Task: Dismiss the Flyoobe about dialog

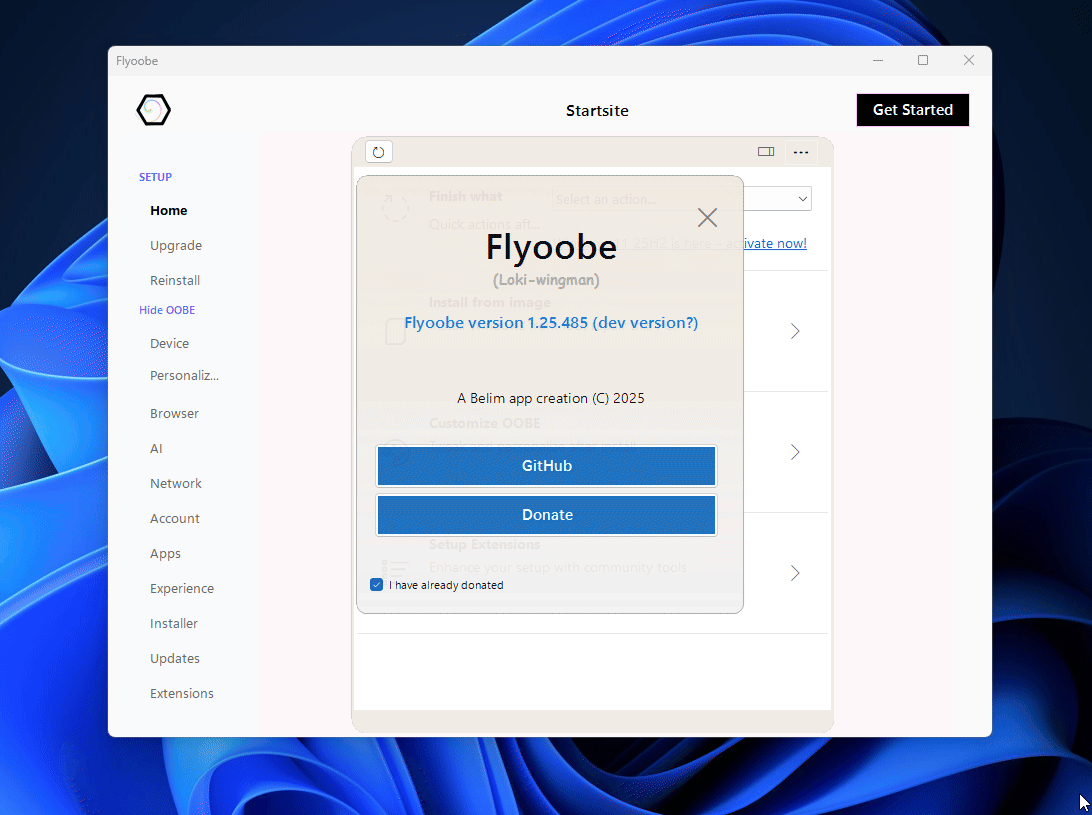Action: tap(707, 217)
